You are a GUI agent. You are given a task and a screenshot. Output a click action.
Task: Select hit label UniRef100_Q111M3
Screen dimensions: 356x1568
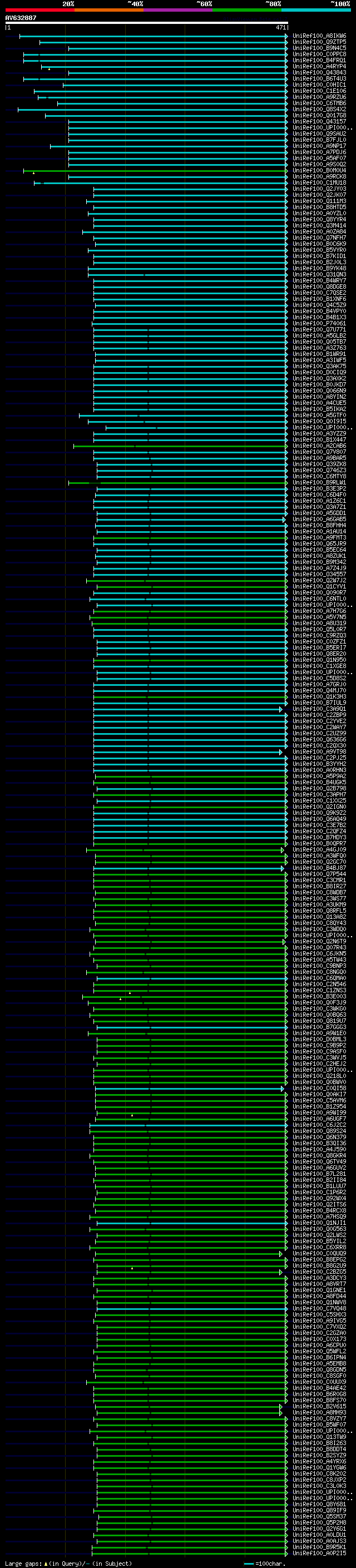pyautogui.click(x=319, y=201)
